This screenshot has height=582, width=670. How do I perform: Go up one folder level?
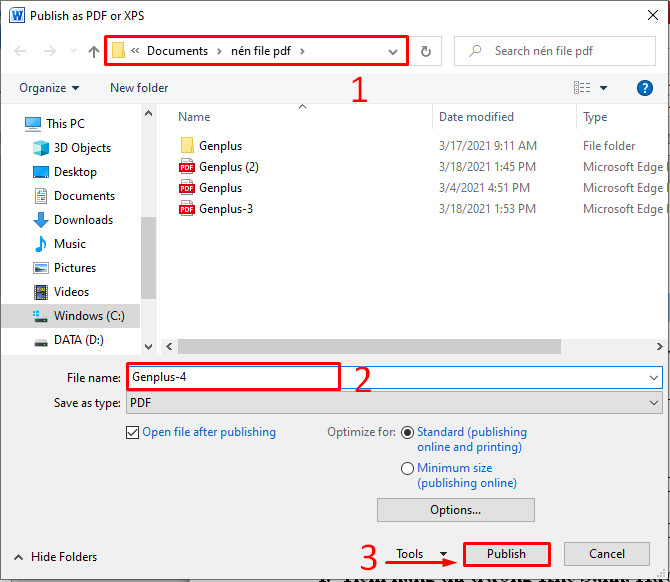pyautogui.click(x=94, y=51)
